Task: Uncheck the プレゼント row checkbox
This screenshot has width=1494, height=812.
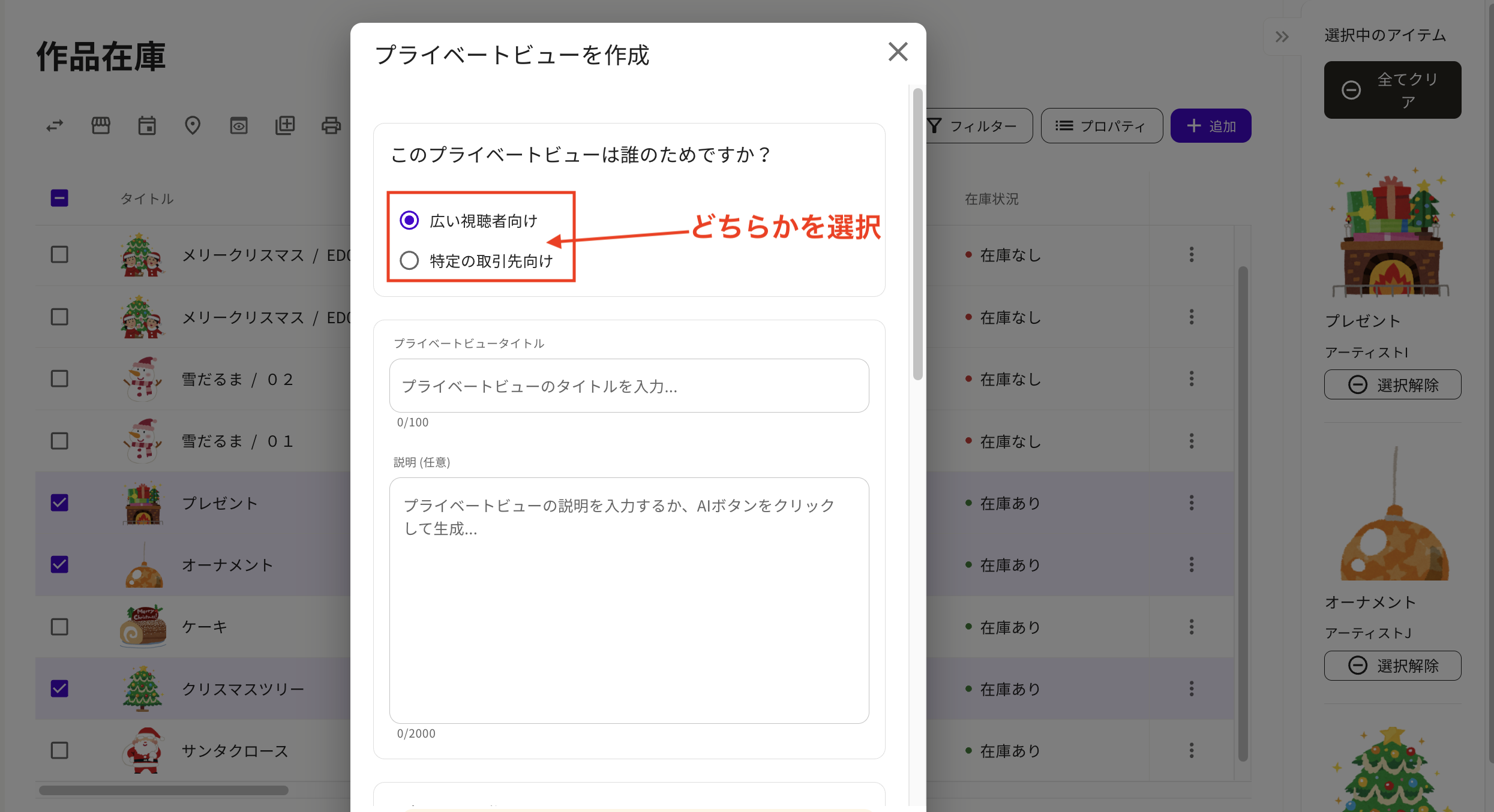Action: [x=59, y=503]
